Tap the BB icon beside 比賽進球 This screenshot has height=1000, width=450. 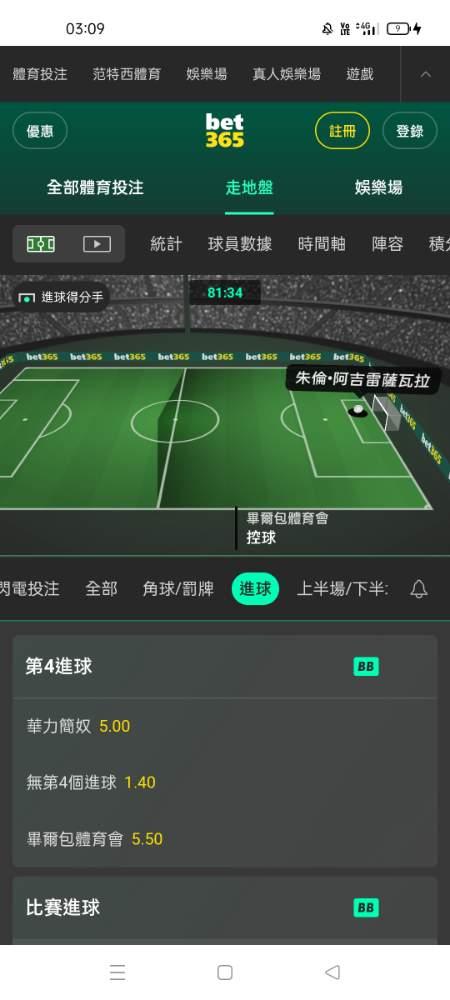[x=366, y=908]
